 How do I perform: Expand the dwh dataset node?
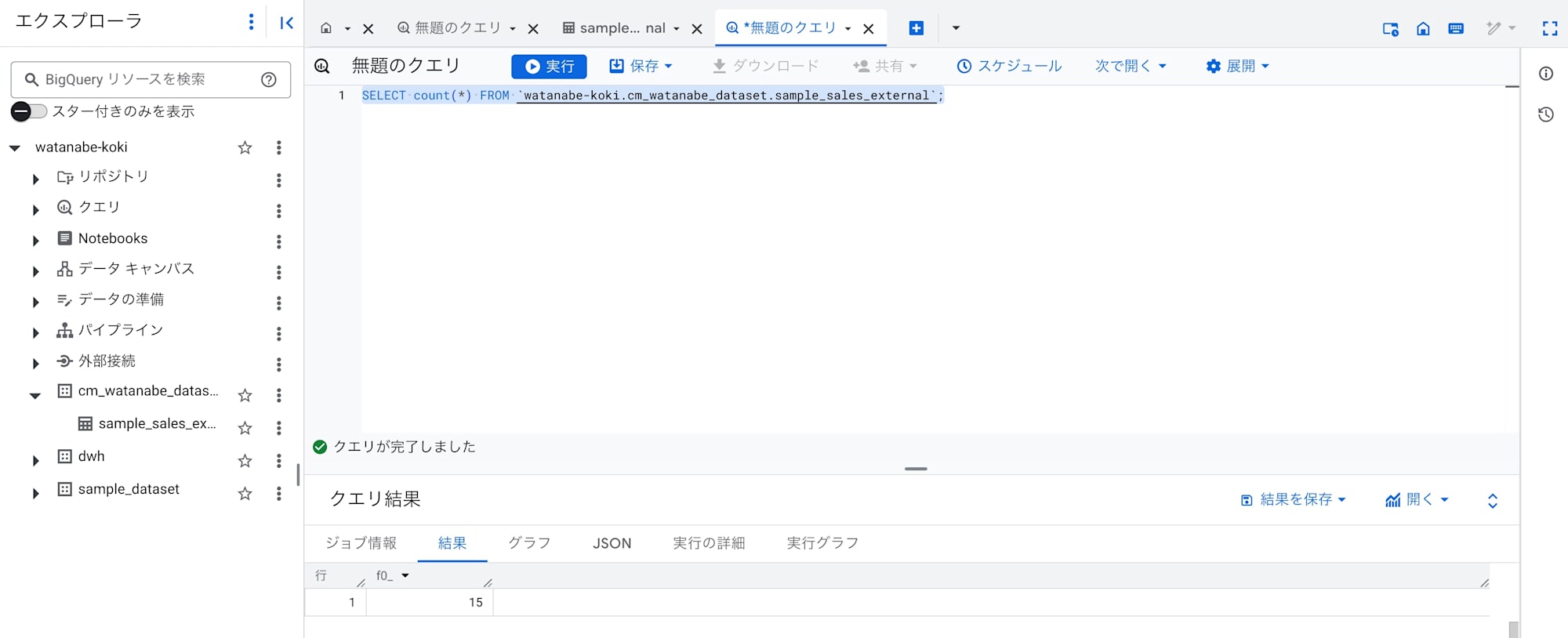click(x=35, y=461)
